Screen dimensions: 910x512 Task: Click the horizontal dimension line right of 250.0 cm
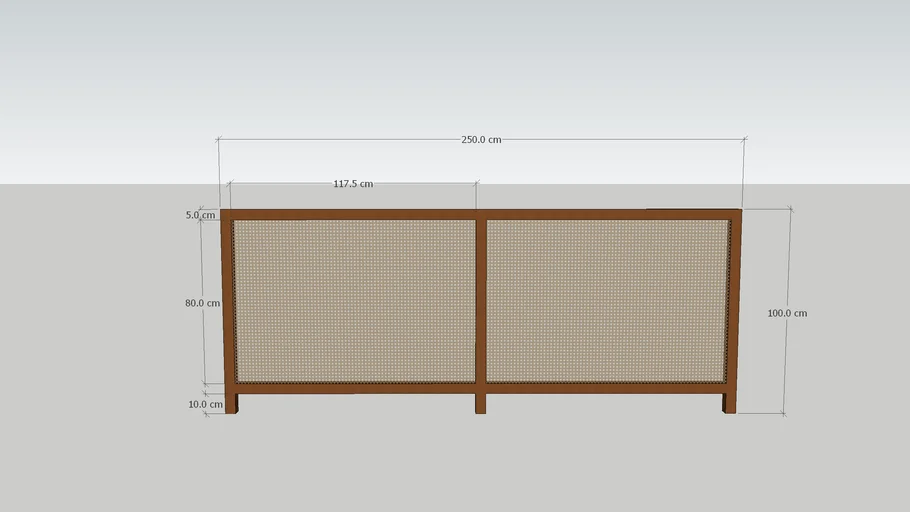[620, 140]
